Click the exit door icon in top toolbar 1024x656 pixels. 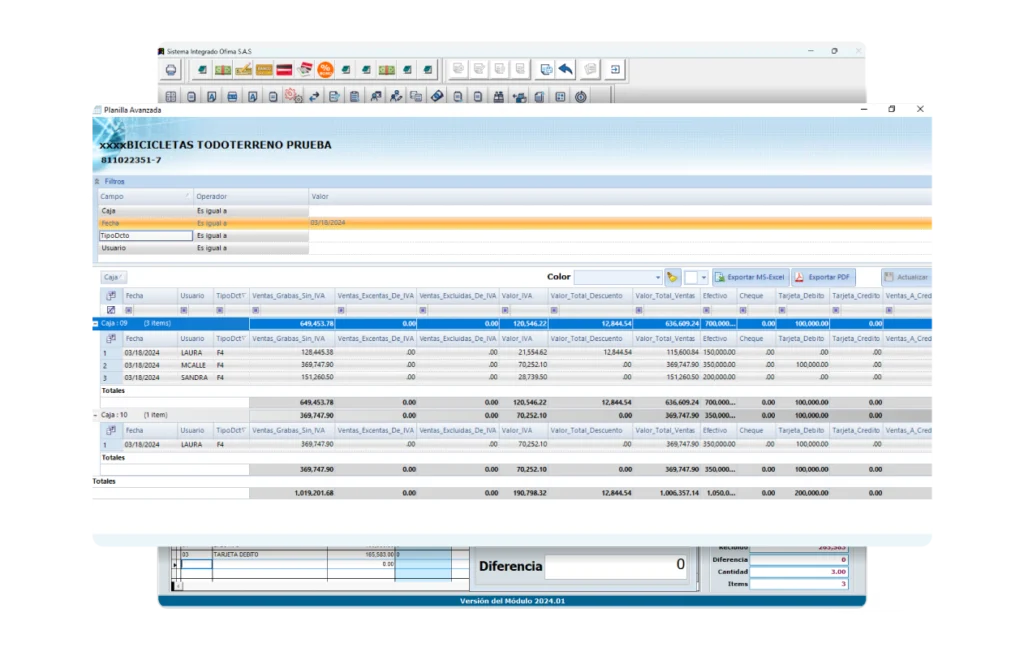click(615, 69)
